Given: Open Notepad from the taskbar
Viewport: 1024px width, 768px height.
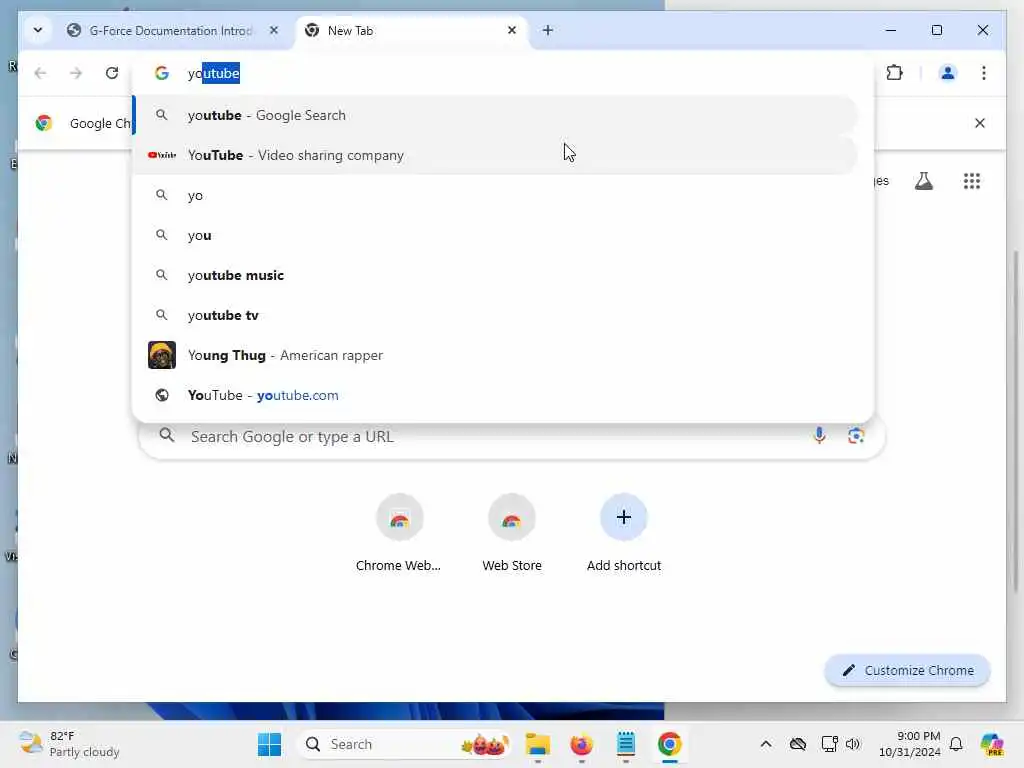Looking at the screenshot, I should [626, 744].
